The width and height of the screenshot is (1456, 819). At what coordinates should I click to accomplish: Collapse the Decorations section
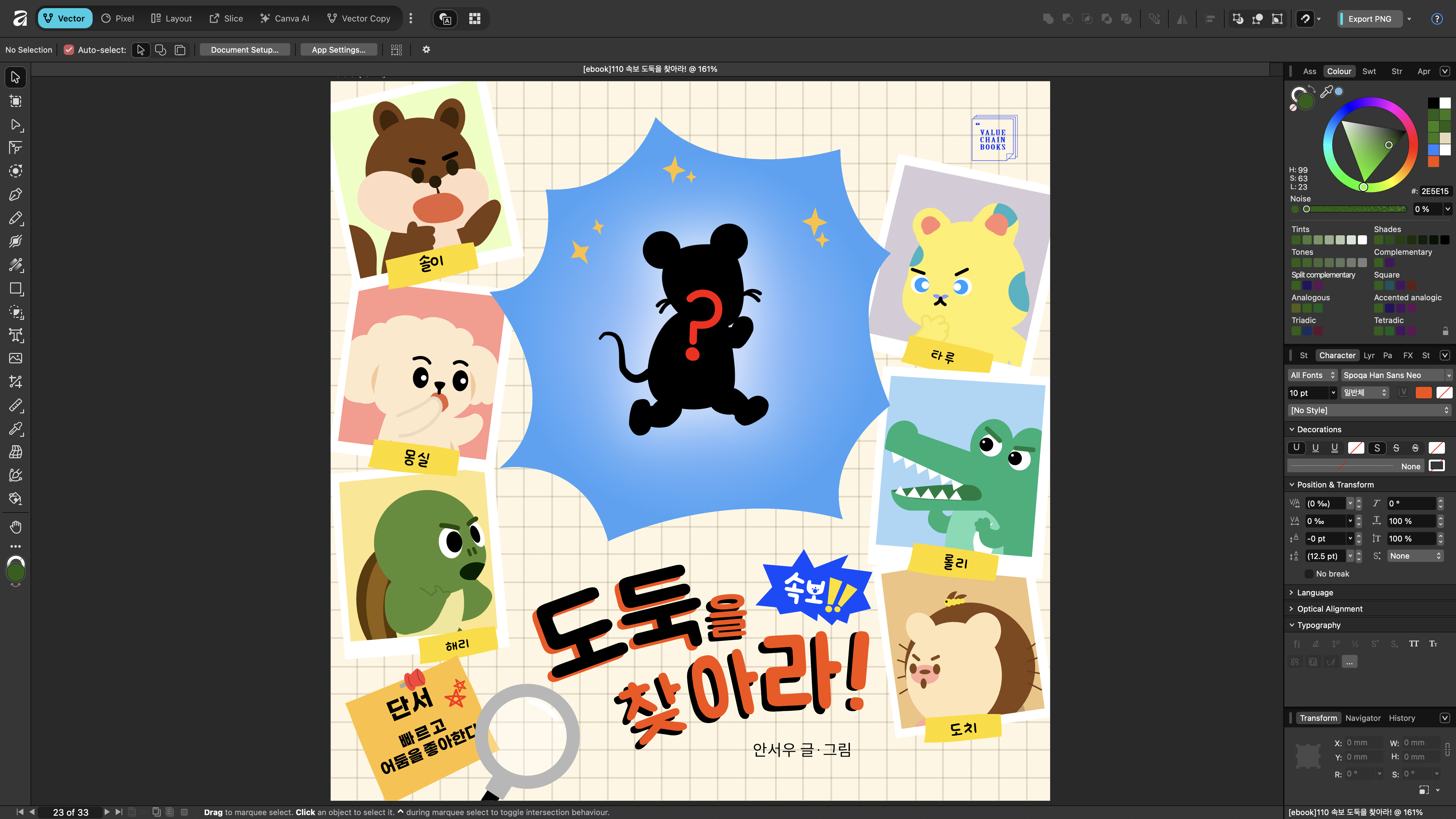(1292, 430)
